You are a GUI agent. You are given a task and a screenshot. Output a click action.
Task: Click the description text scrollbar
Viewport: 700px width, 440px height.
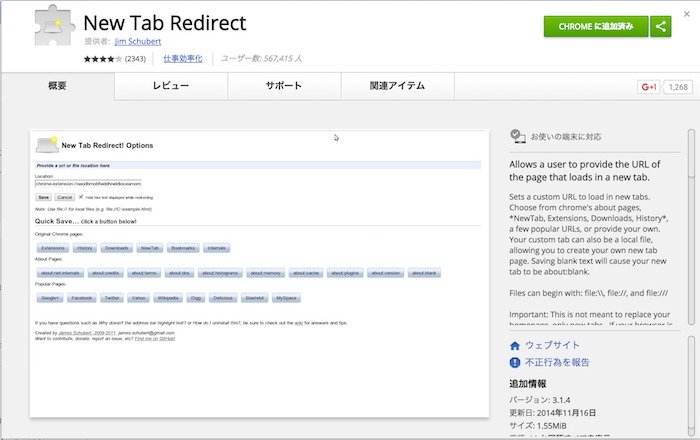(692, 227)
